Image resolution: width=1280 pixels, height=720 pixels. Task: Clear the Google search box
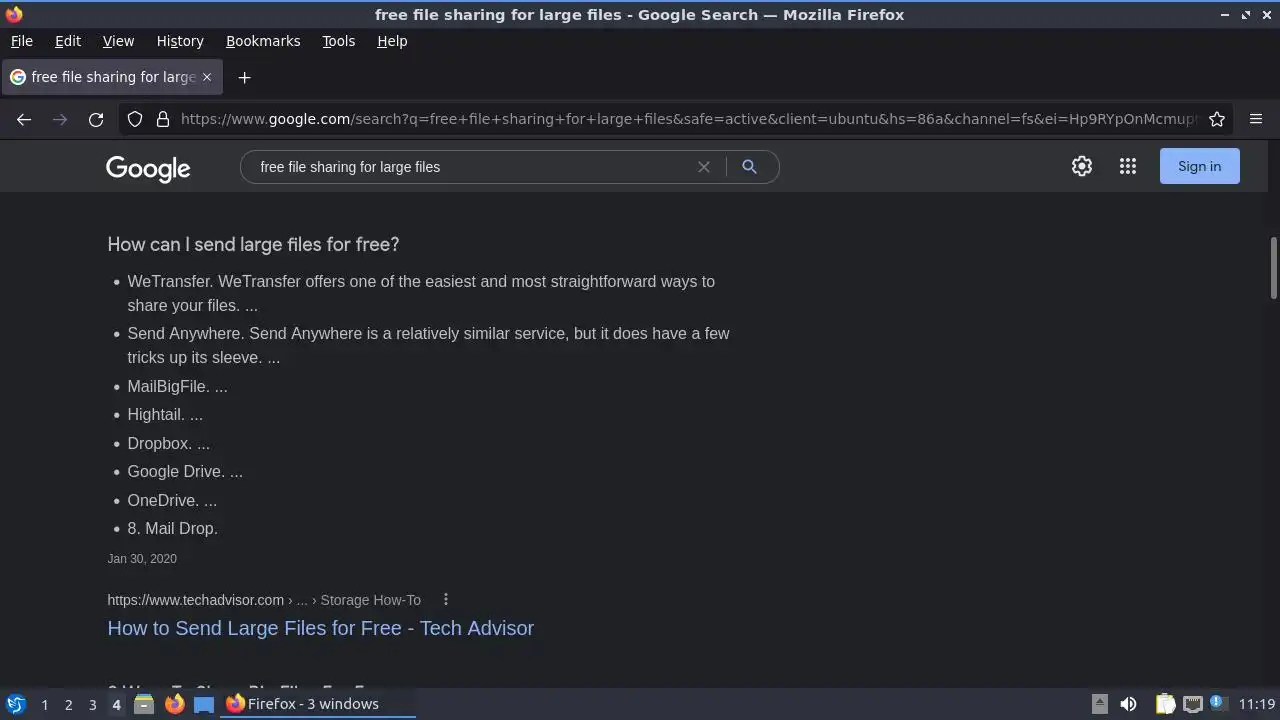pos(704,167)
